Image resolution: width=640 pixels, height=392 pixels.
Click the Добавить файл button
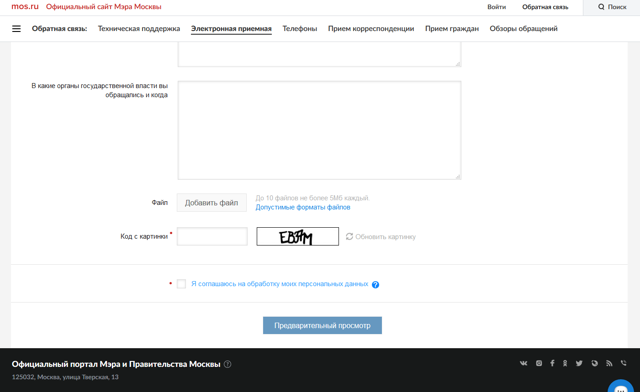[211, 203]
